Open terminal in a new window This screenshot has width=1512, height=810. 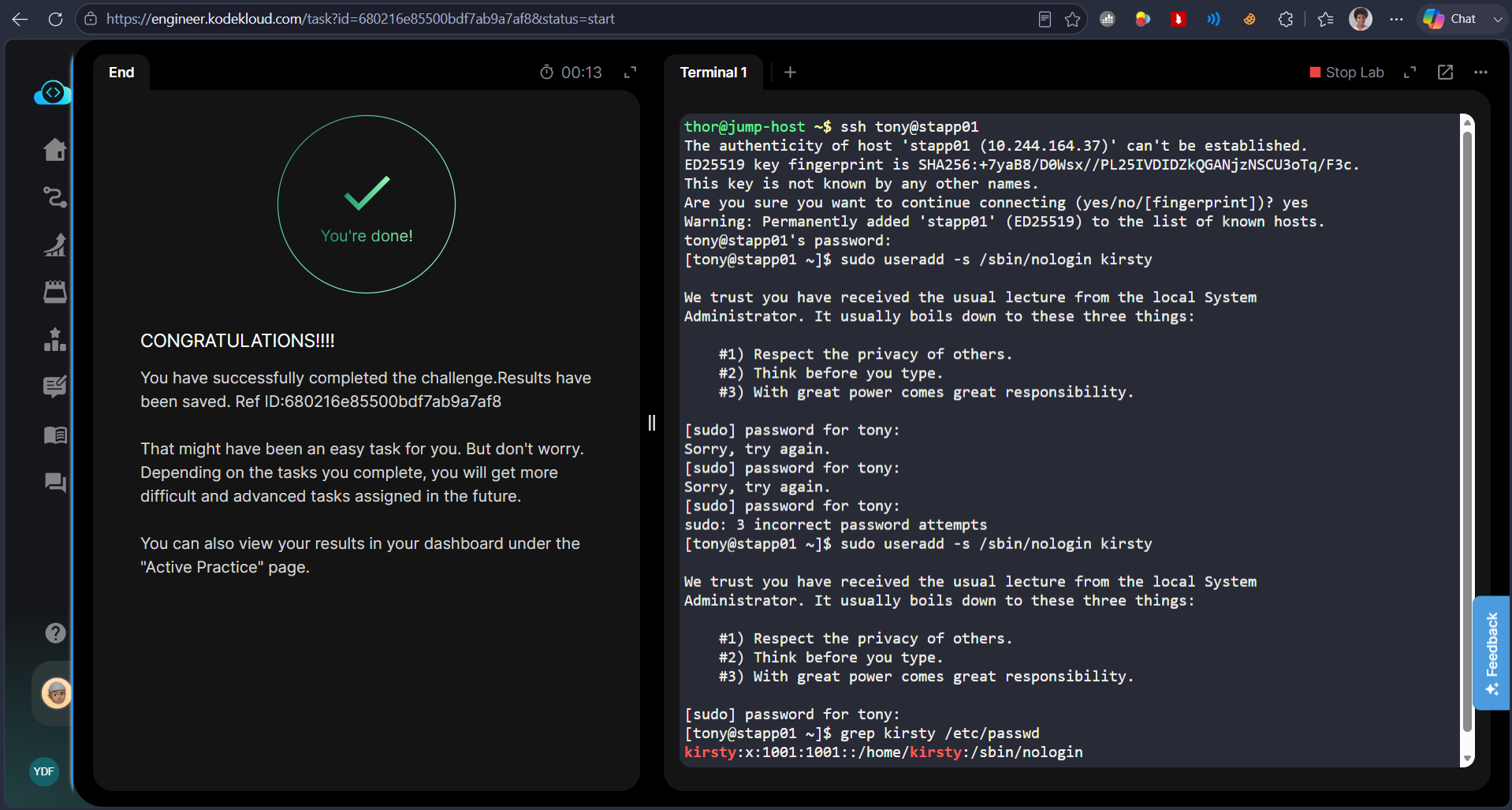tap(1445, 73)
